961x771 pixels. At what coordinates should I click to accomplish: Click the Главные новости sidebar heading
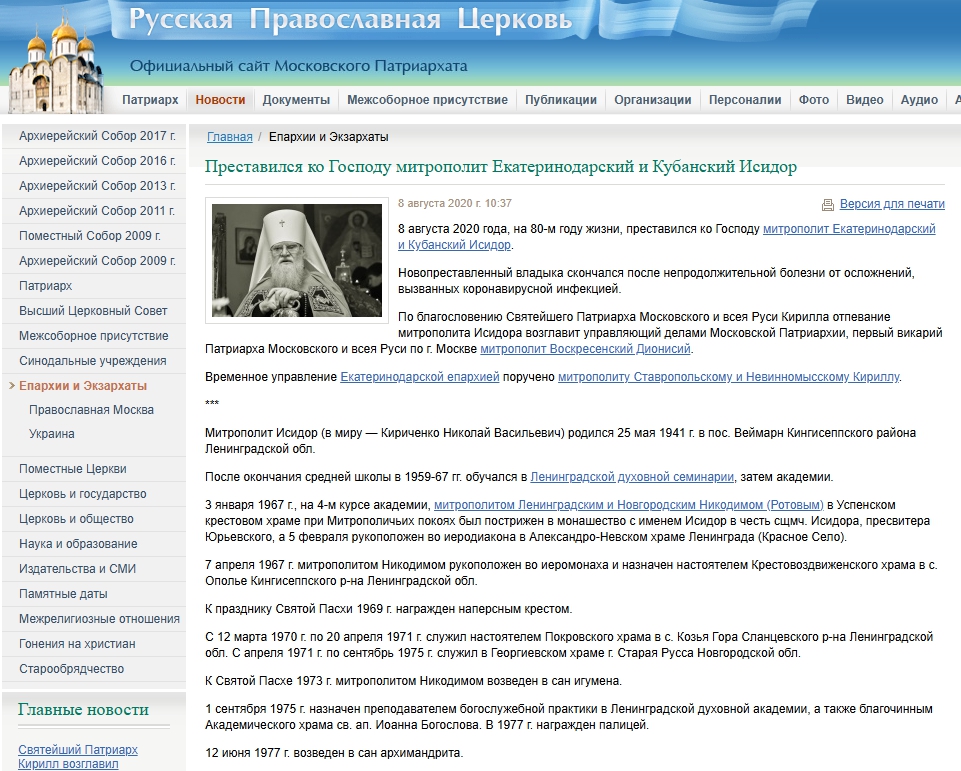tap(83, 710)
